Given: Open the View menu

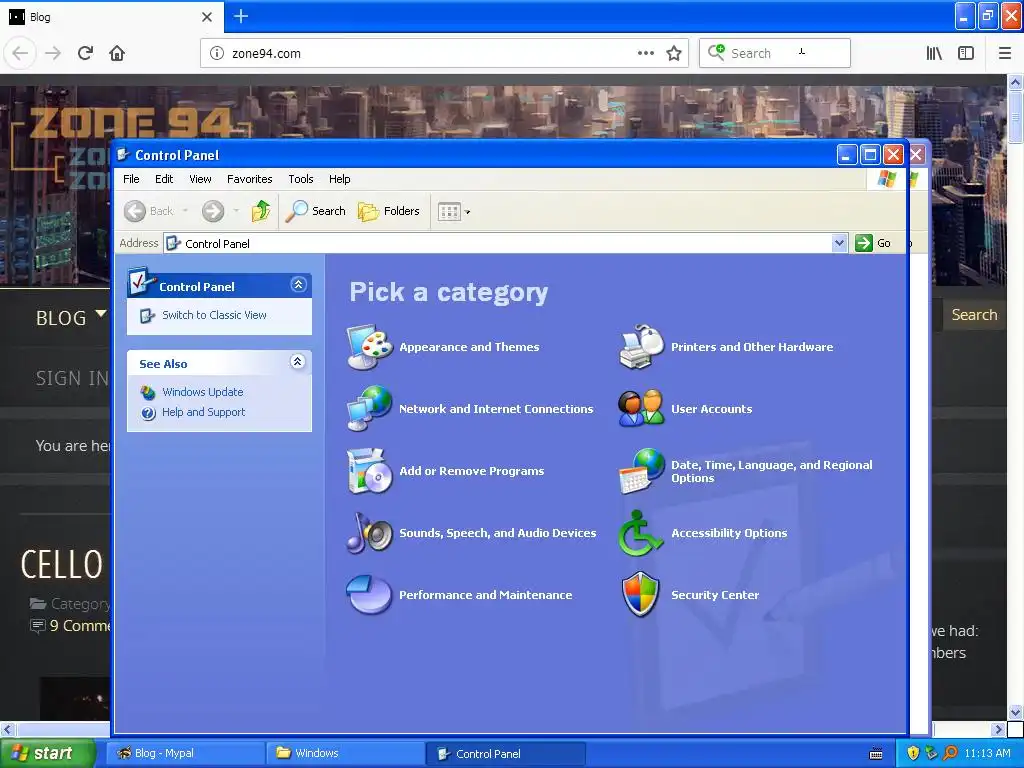Looking at the screenshot, I should (x=200, y=179).
